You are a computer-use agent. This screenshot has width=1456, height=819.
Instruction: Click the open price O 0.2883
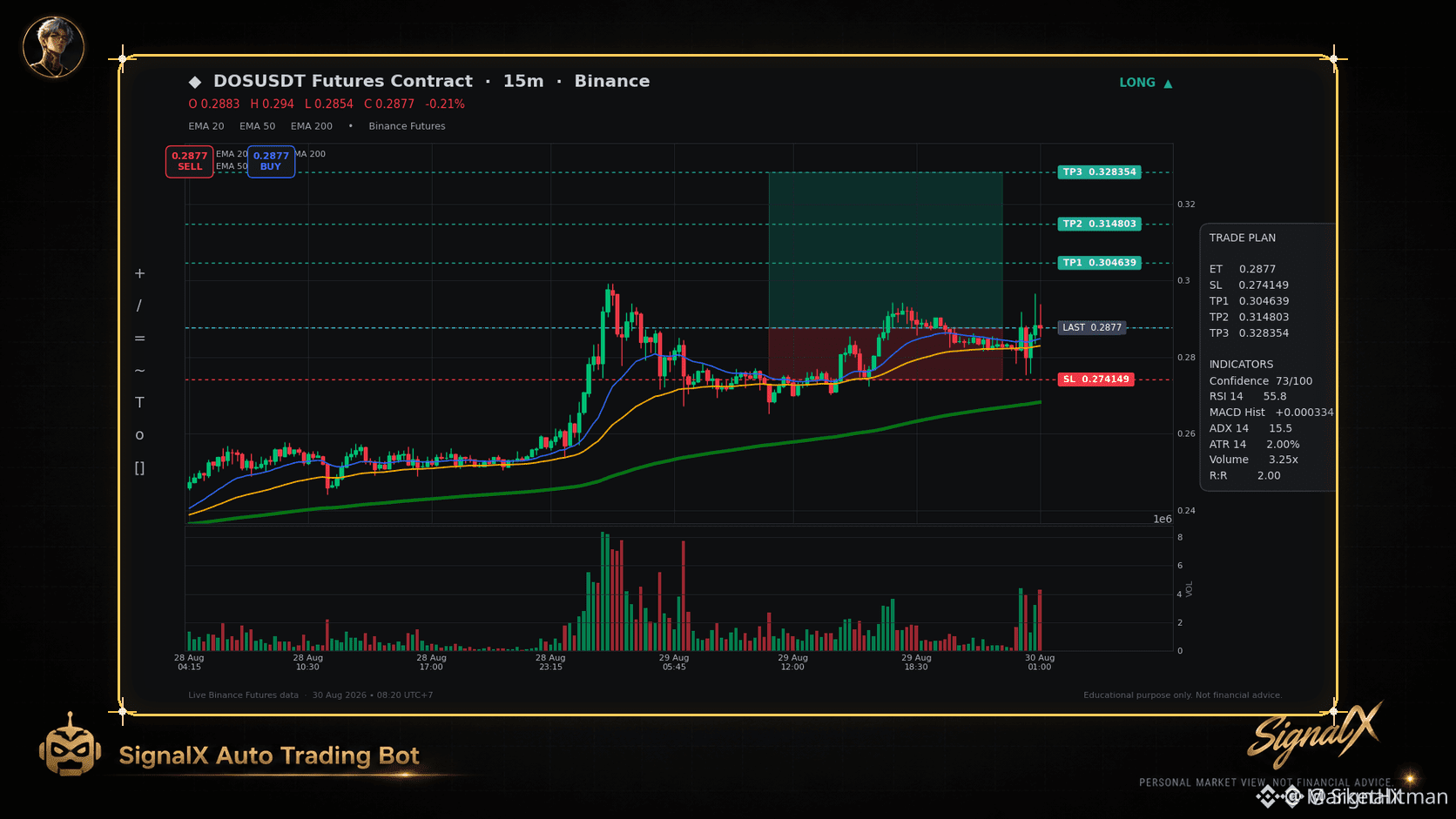pyautogui.click(x=214, y=104)
